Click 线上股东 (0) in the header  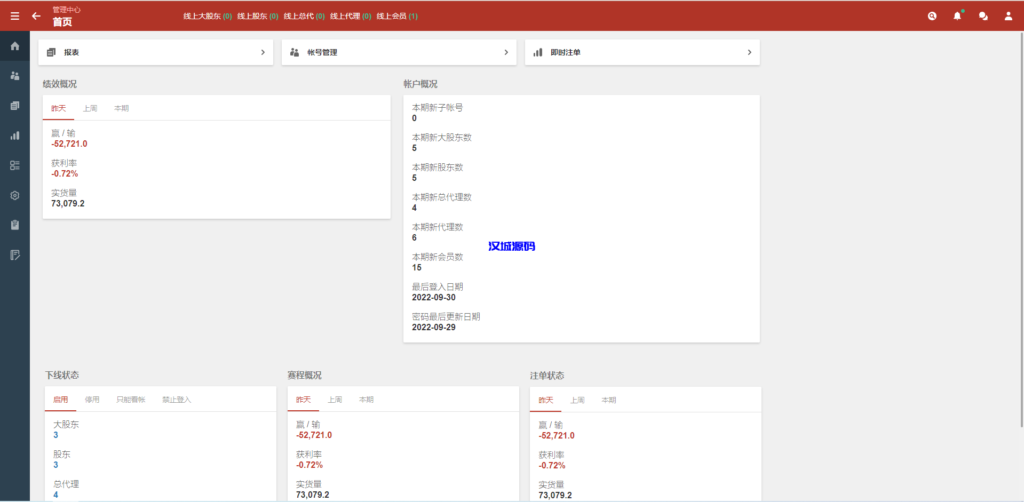[258, 16]
